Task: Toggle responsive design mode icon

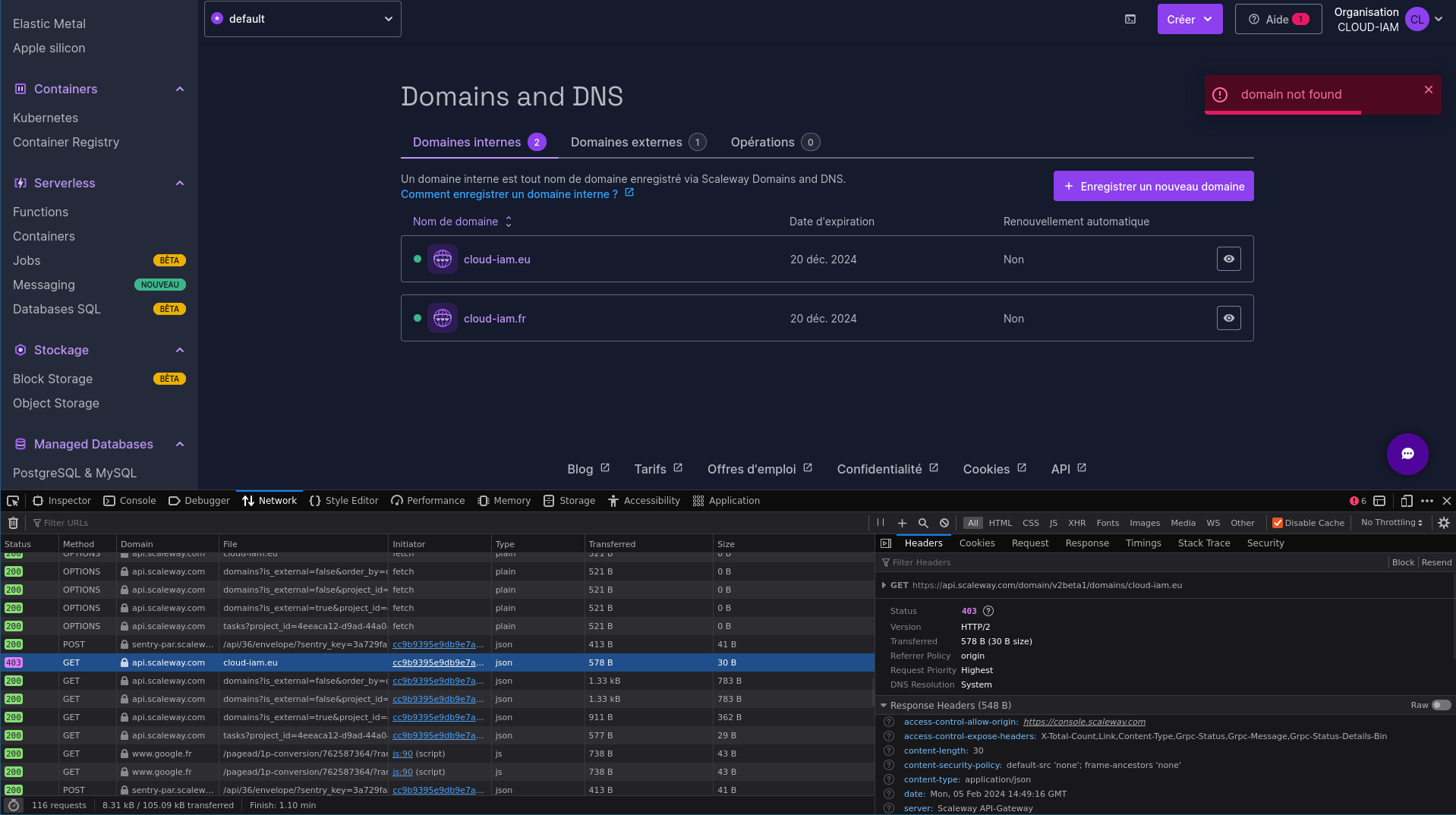Action: [x=1406, y=501]
